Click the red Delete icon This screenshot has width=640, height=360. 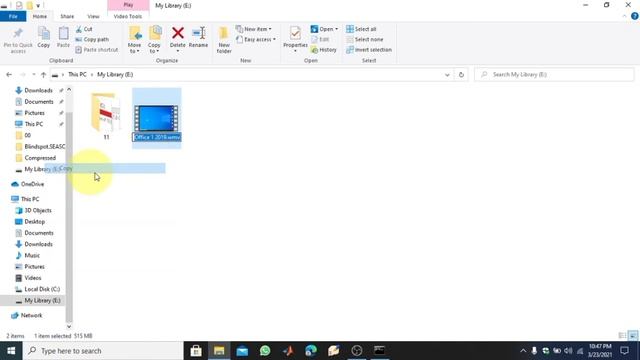[x=178, y=33]
